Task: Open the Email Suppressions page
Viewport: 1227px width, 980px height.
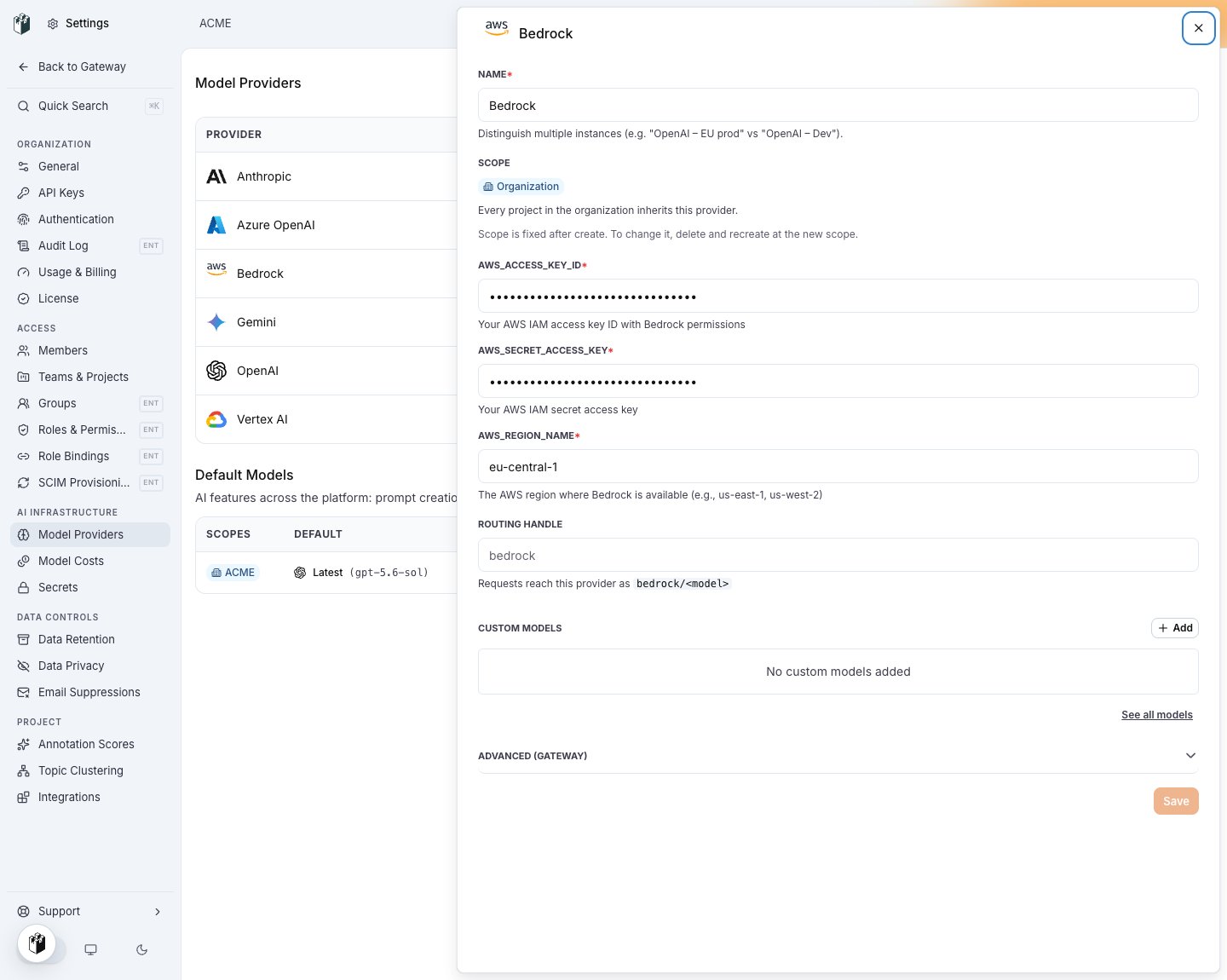Action: pyautogui.click(x=90, y=693)
